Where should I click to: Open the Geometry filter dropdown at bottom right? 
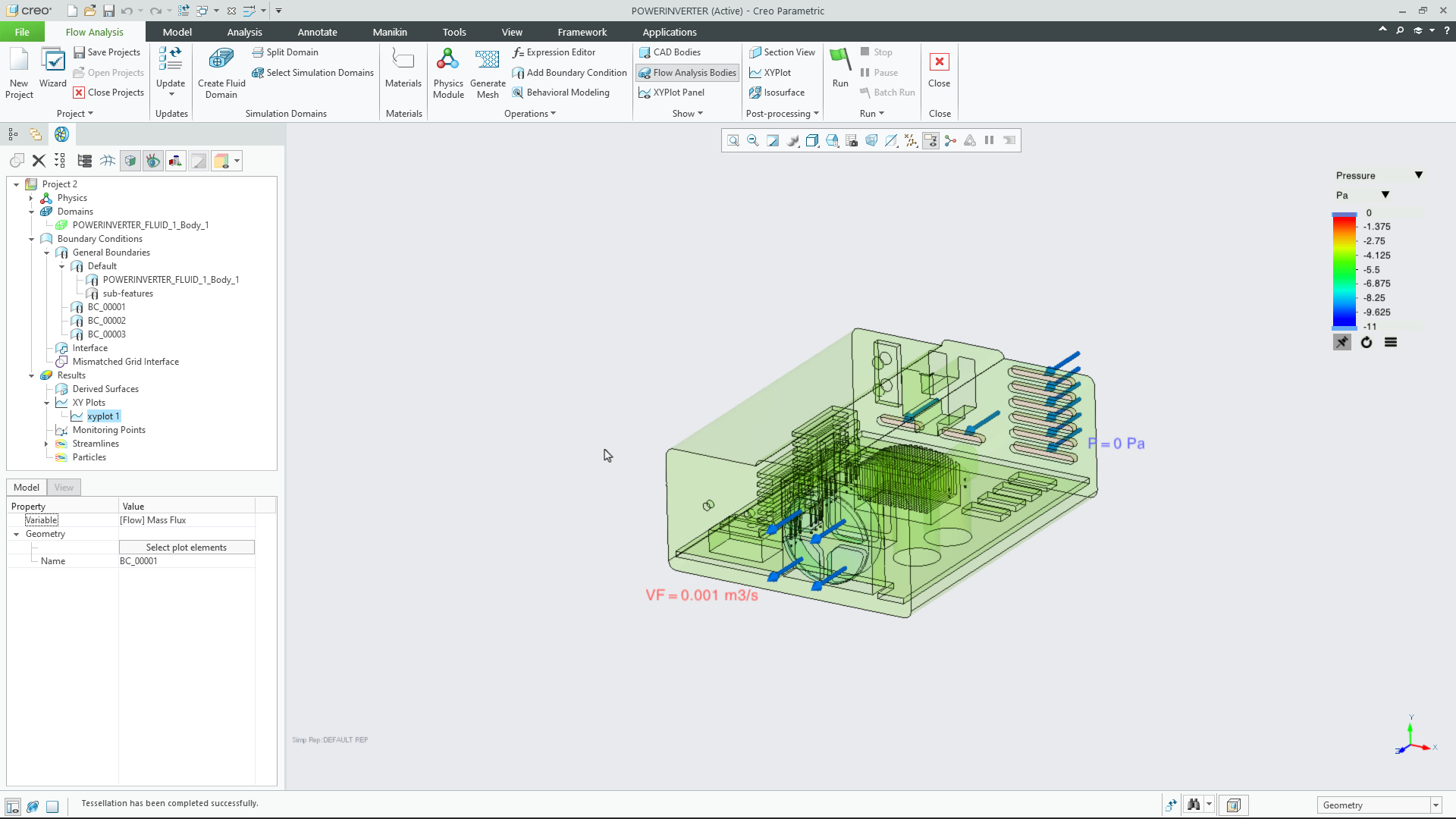point(1436,805)
